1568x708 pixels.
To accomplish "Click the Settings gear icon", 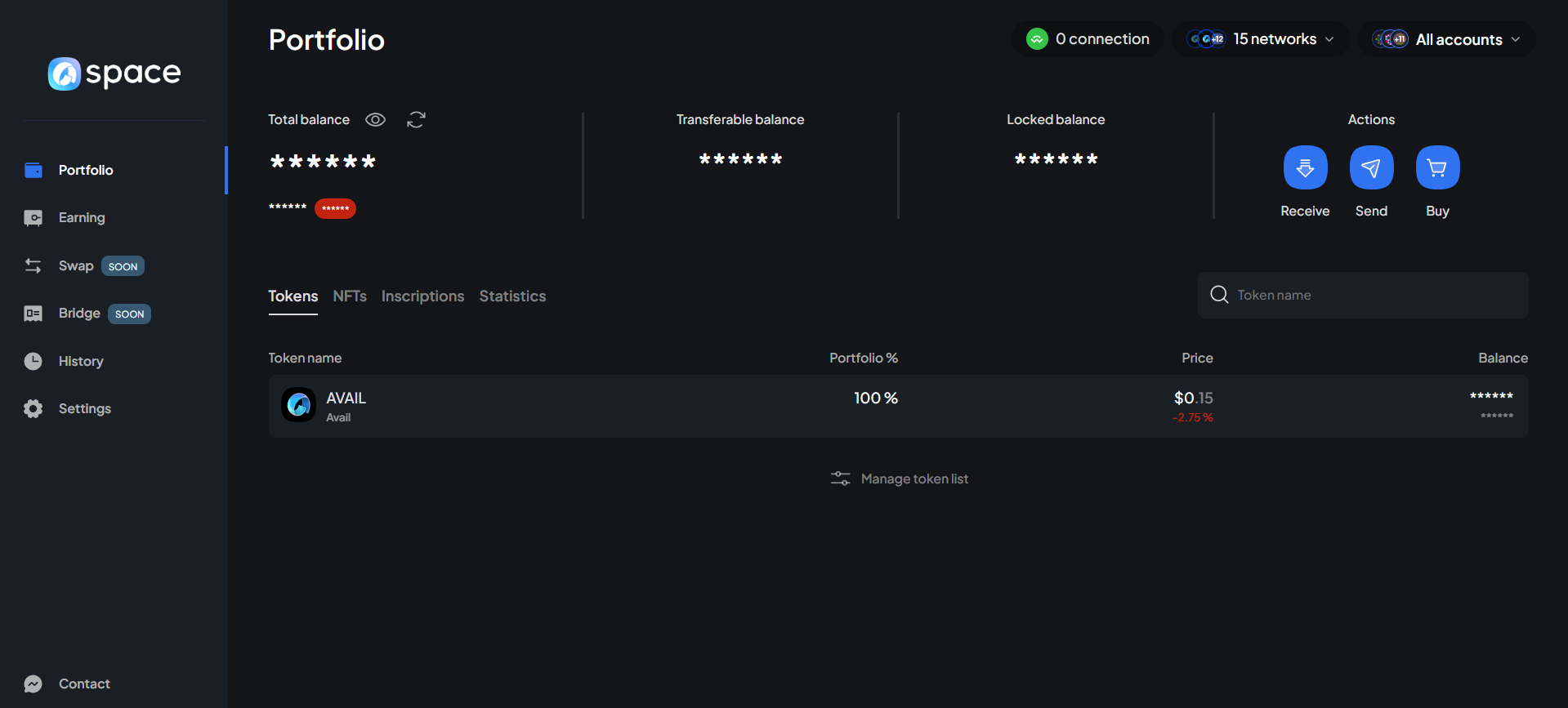I will coord(34,408).
